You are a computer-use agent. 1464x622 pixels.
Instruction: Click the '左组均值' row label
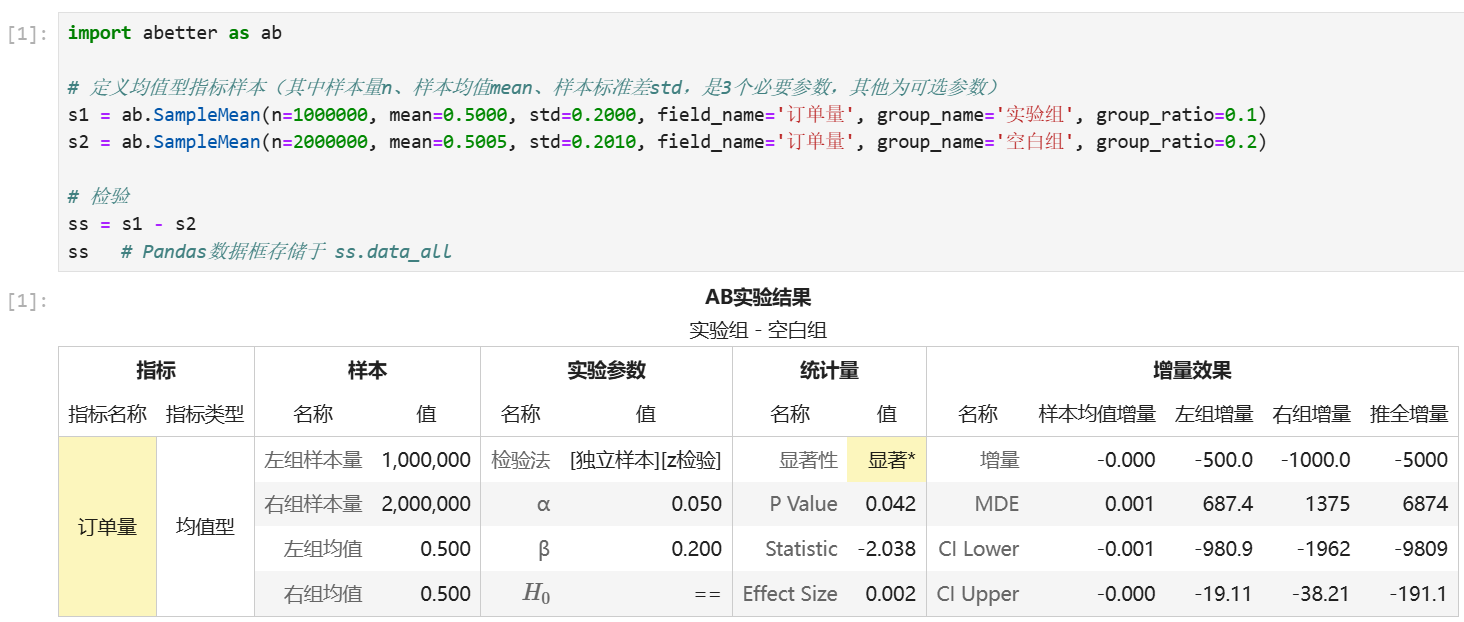323,549
